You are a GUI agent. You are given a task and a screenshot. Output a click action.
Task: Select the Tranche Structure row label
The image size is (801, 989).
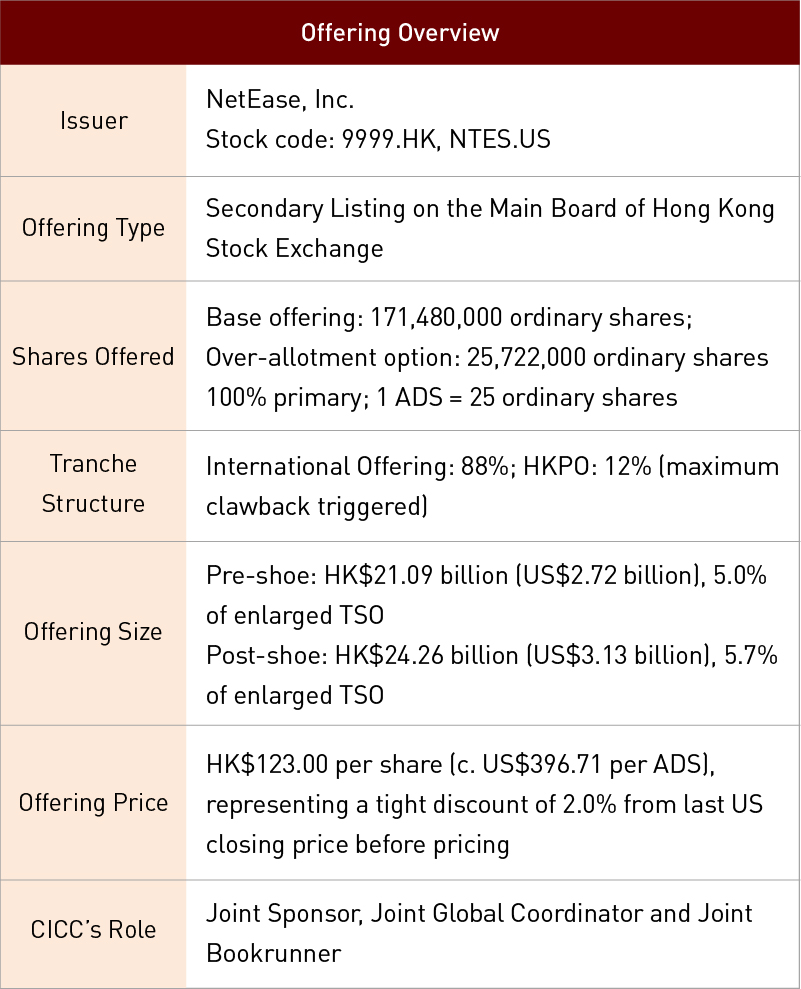pos(94,484)
